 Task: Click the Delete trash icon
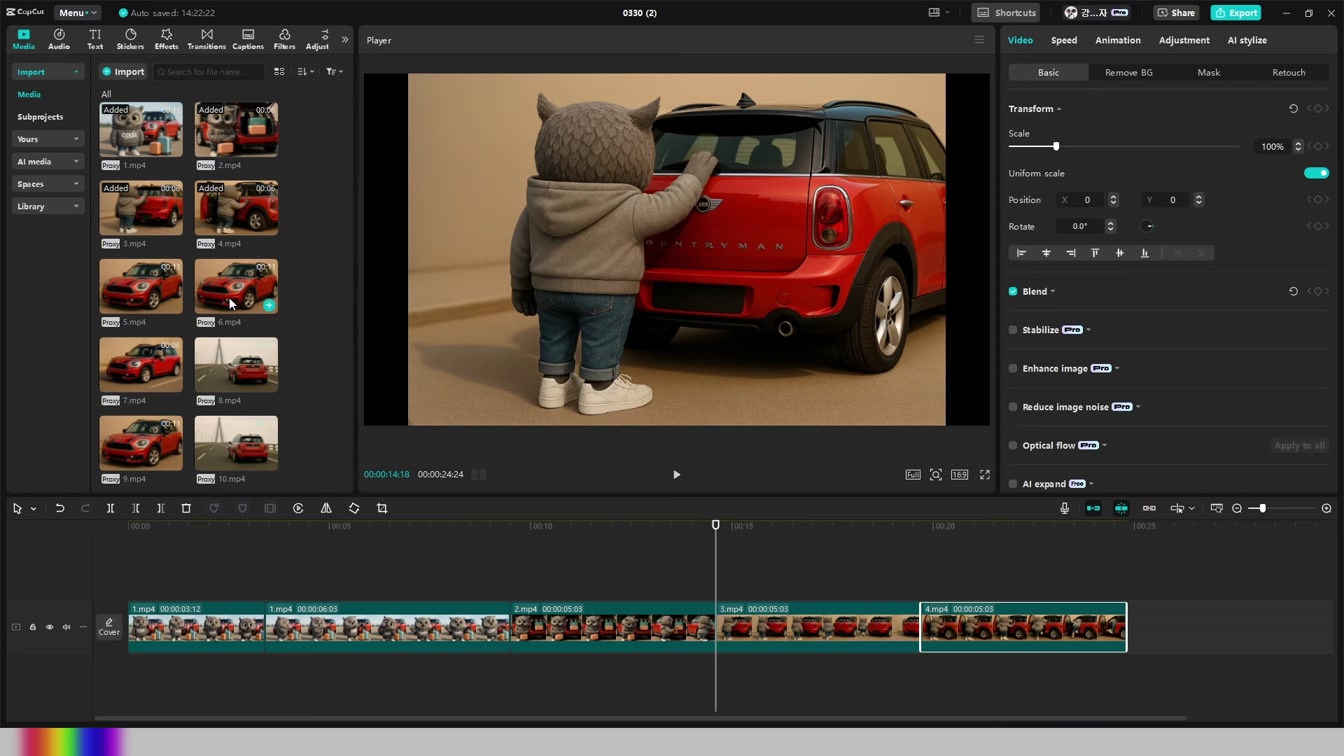pyautogui.click(x=186, y=508)
